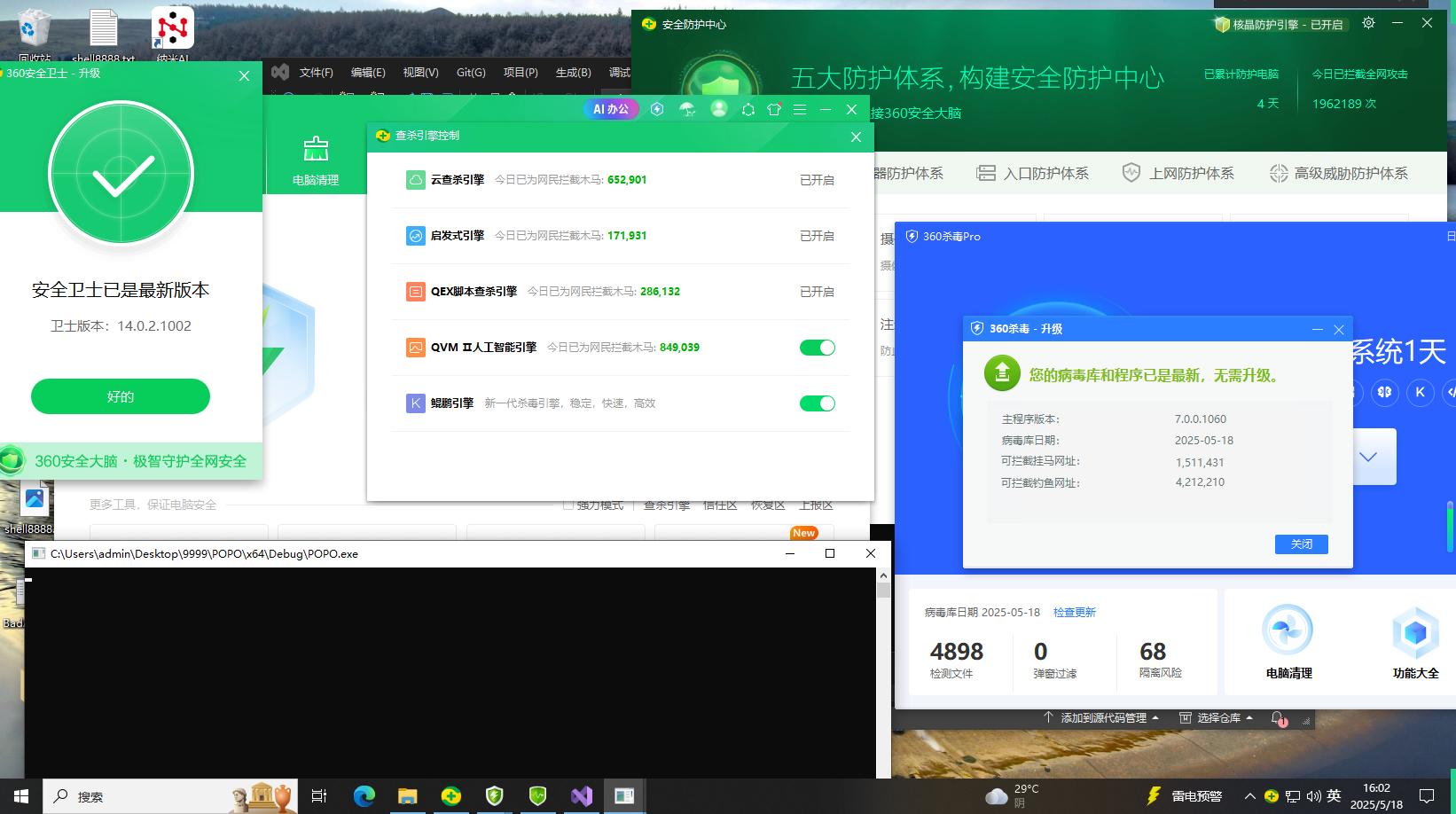Click the blue 关闭 button in 360杀毒 upgrade dialog

pos(1301,544)
